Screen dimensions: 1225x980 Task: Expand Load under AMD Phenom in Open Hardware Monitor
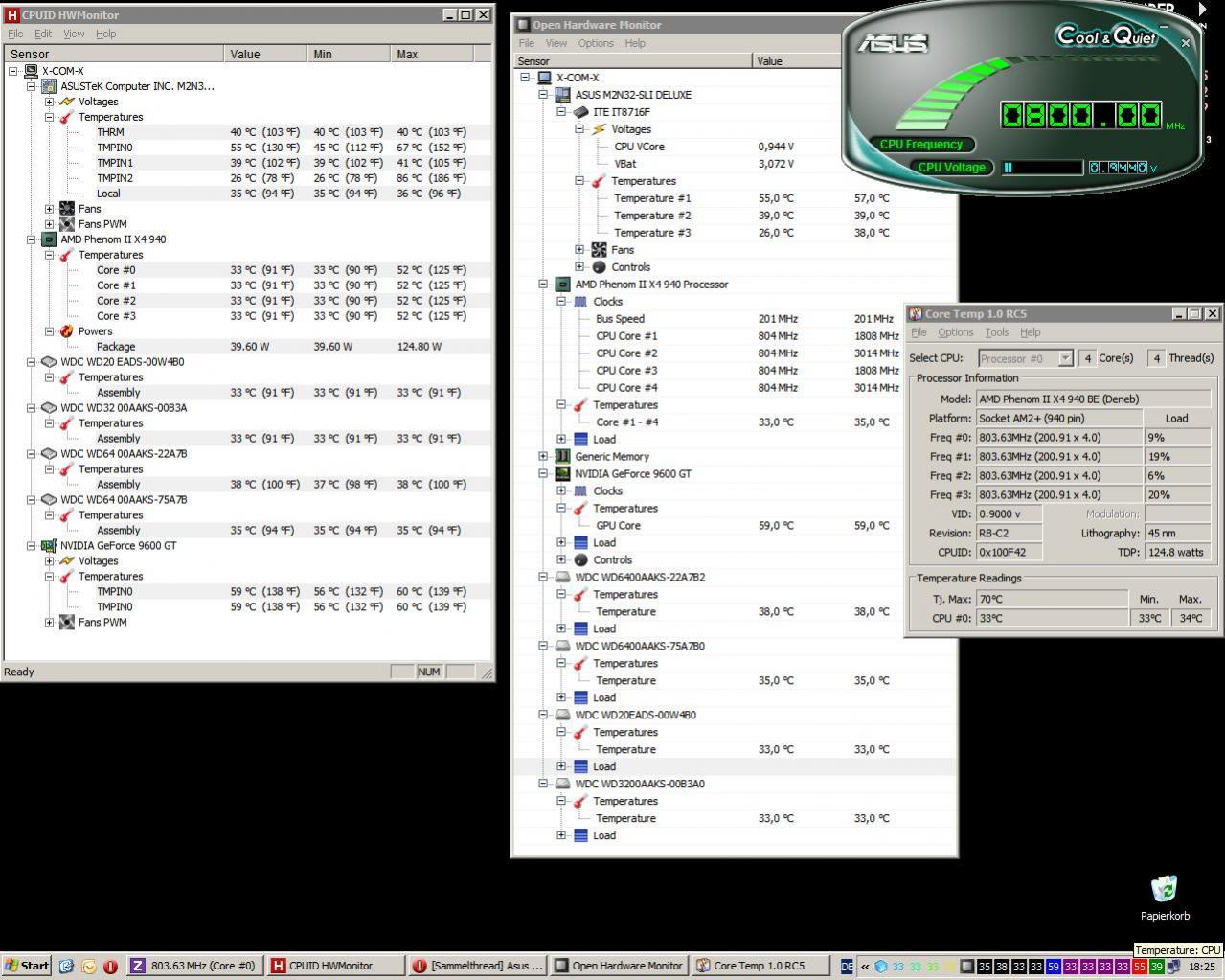[561, 440]
